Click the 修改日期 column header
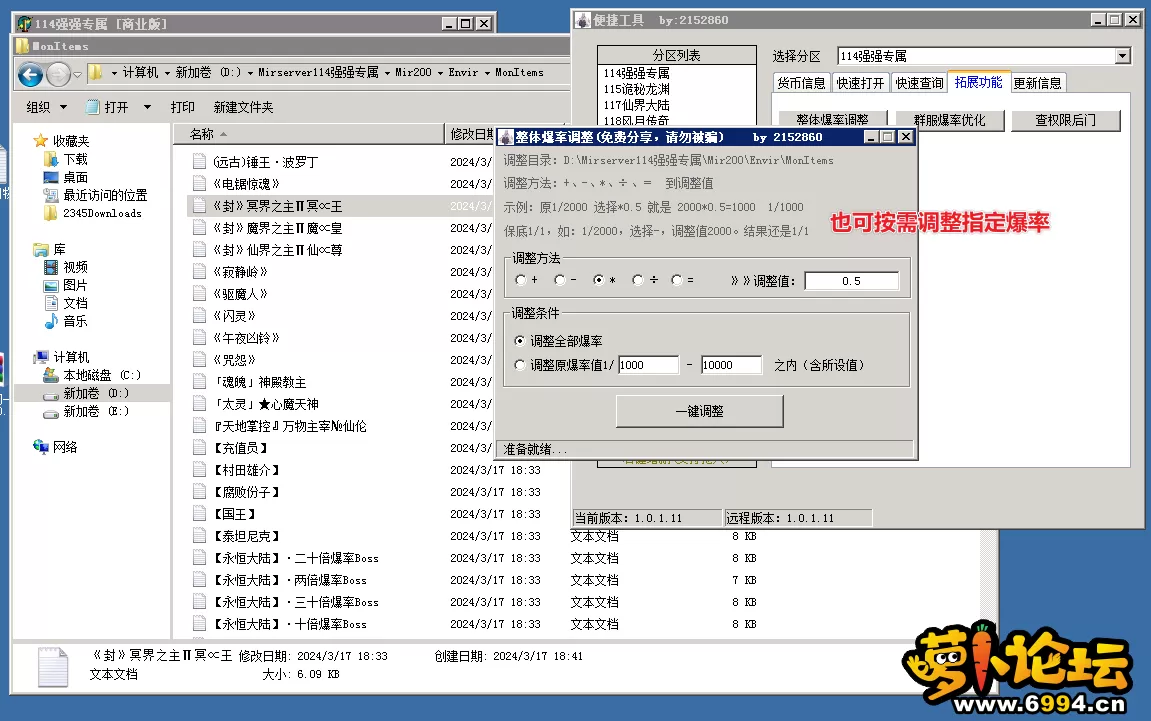The image size is (1151, 721). [x=471, y=134]
